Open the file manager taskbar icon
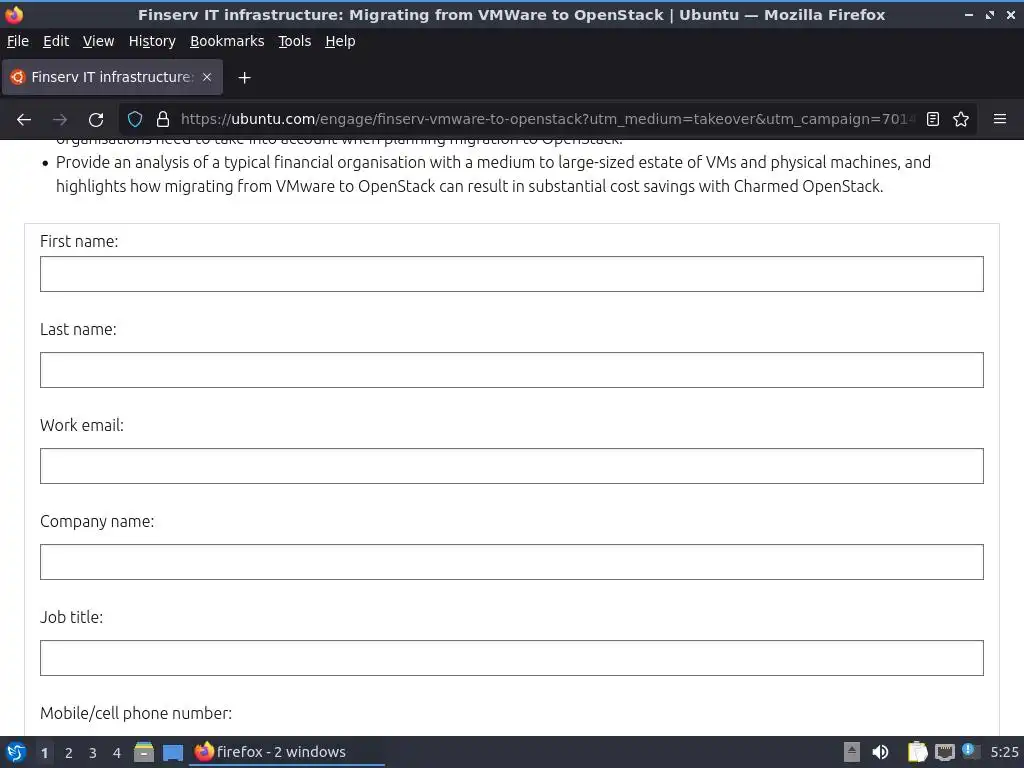The height and width of the screenshot is (768, 1024). click(144, 752)
